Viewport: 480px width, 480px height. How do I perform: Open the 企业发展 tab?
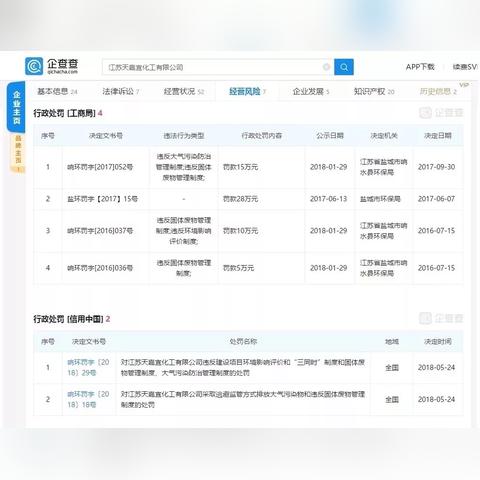point(311,91)
